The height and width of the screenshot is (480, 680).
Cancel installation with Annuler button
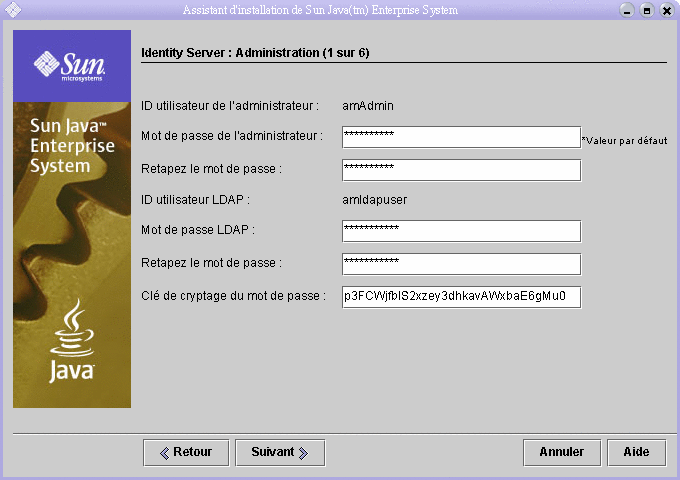(562, 453)
